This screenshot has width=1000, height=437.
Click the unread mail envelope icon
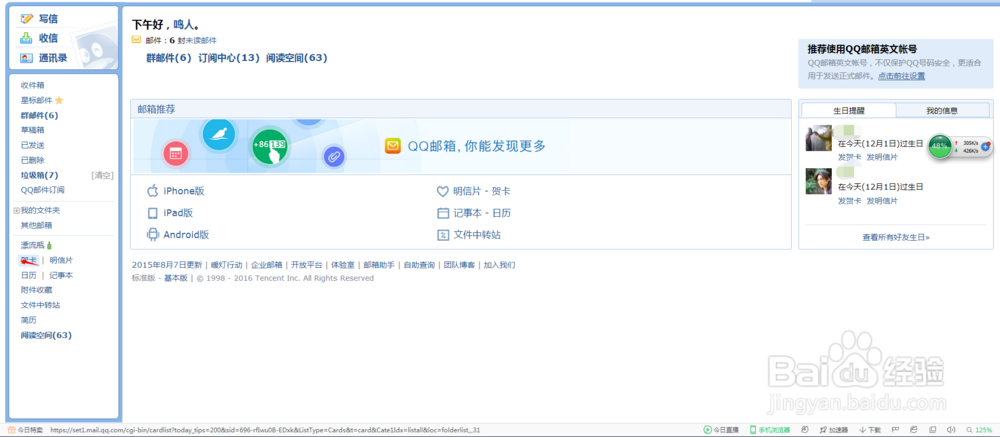pyautogui.click(x=136, y=40)
